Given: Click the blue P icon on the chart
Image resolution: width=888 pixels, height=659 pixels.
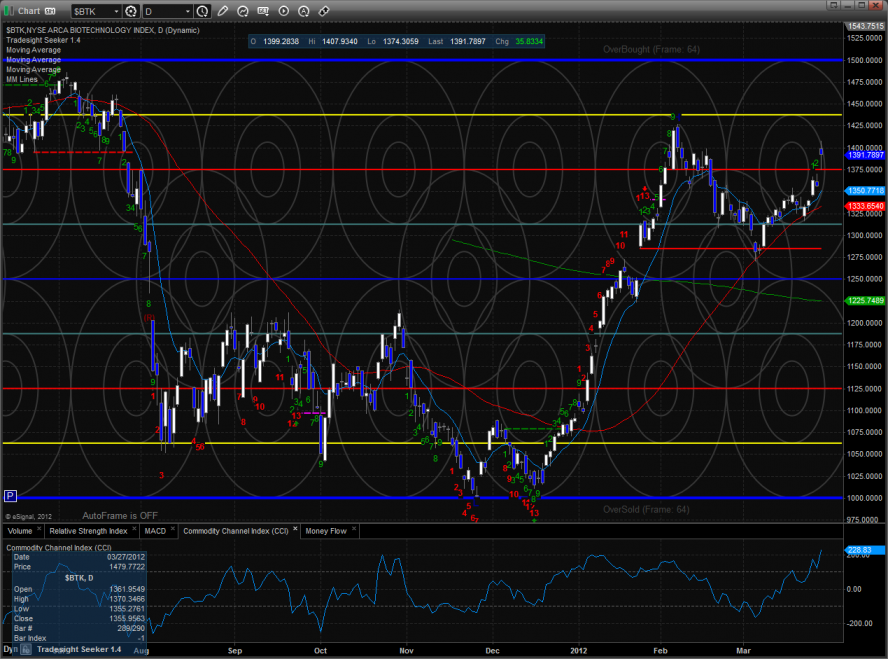Looking at the screenshot, I should pyautogui.click(x=10, y=496).
